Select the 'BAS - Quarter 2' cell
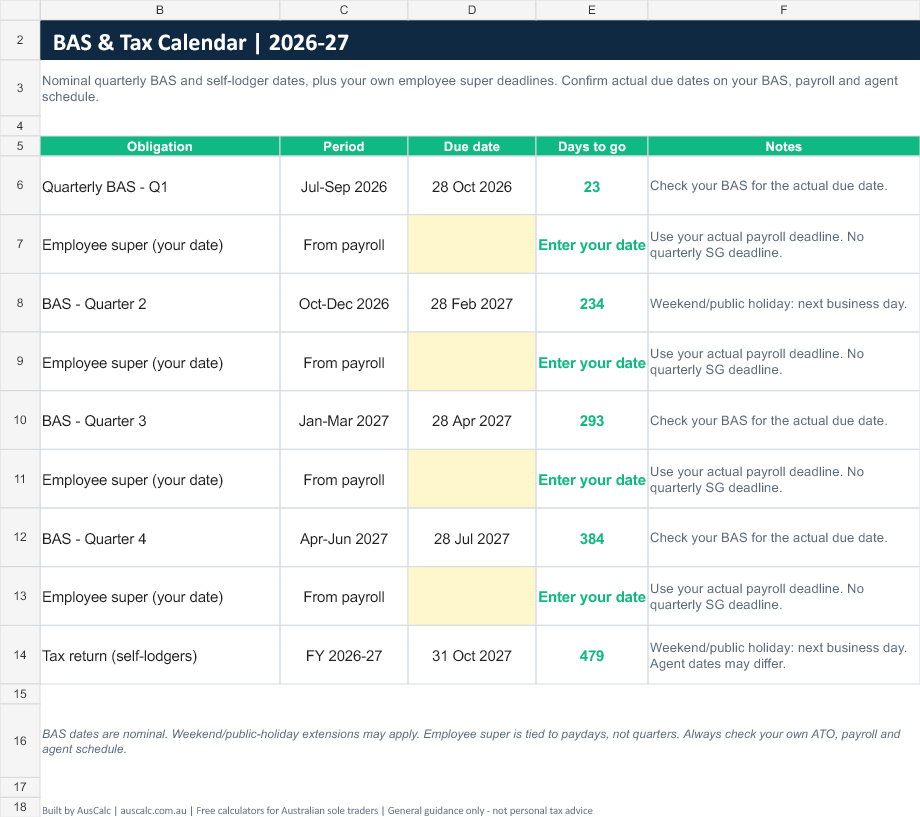The image size is (920, 817). point(160,303)
